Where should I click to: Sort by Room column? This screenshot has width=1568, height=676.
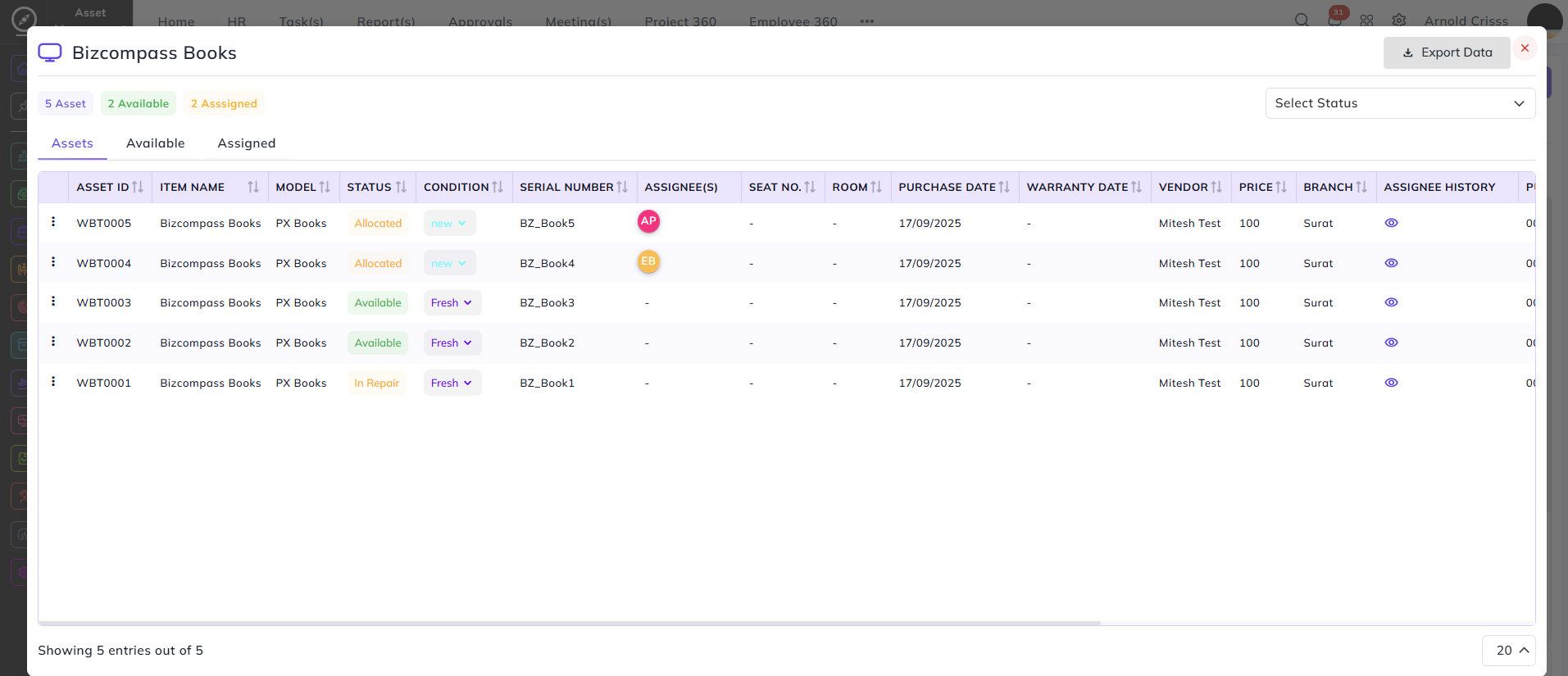click(x=876, y=187)
